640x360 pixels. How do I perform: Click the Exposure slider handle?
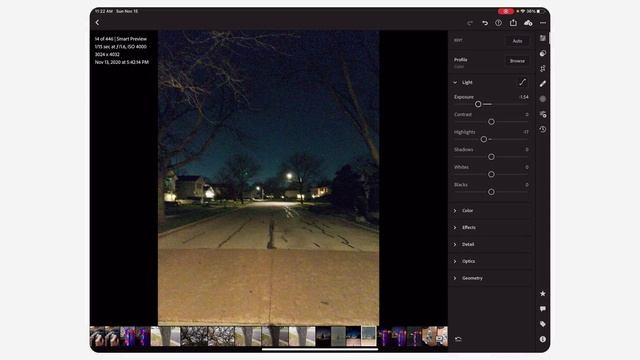click(x=478, y=104)
